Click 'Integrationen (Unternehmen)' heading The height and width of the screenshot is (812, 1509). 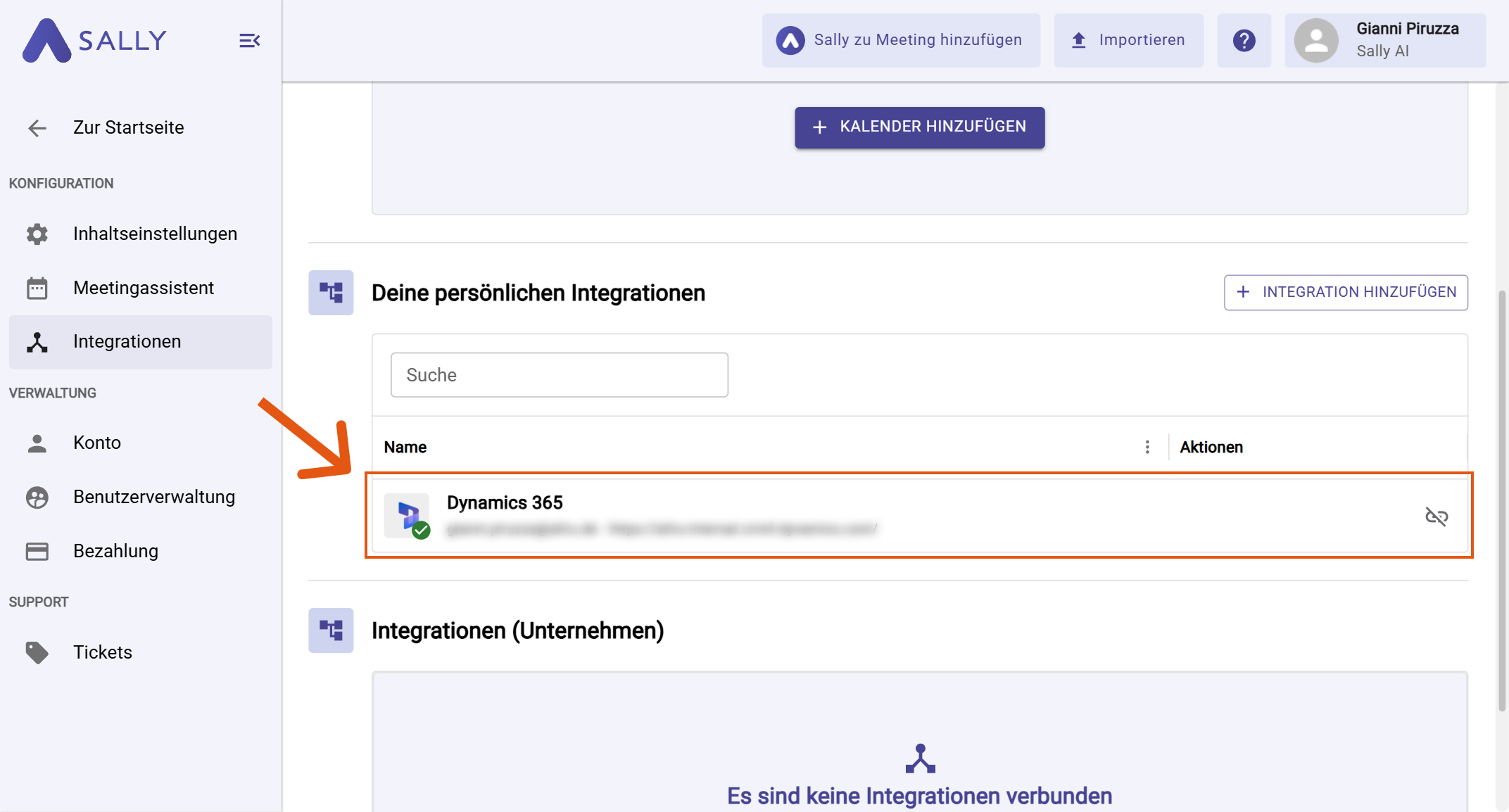[x=518, y=630]
